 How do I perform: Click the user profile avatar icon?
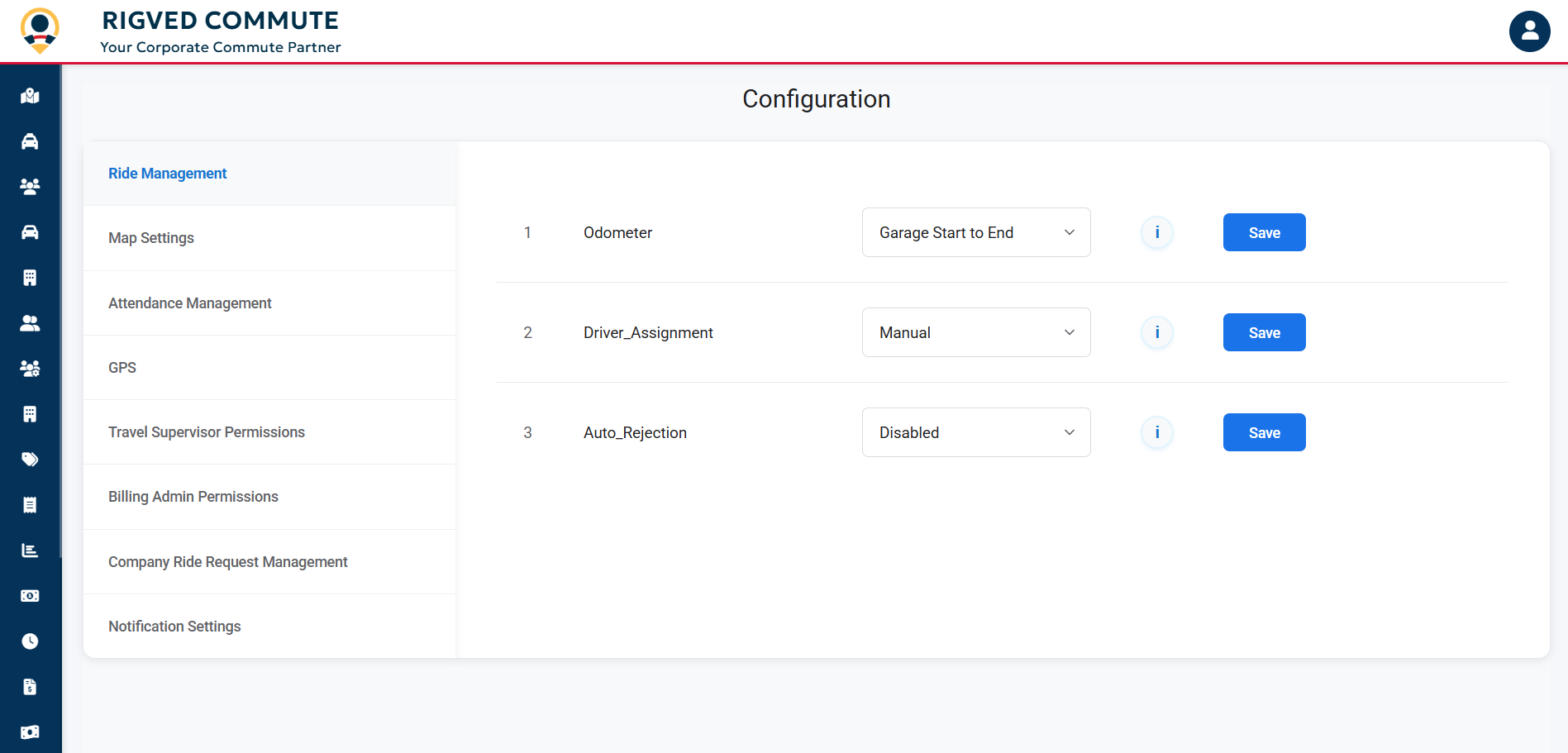coord(1529,31)
